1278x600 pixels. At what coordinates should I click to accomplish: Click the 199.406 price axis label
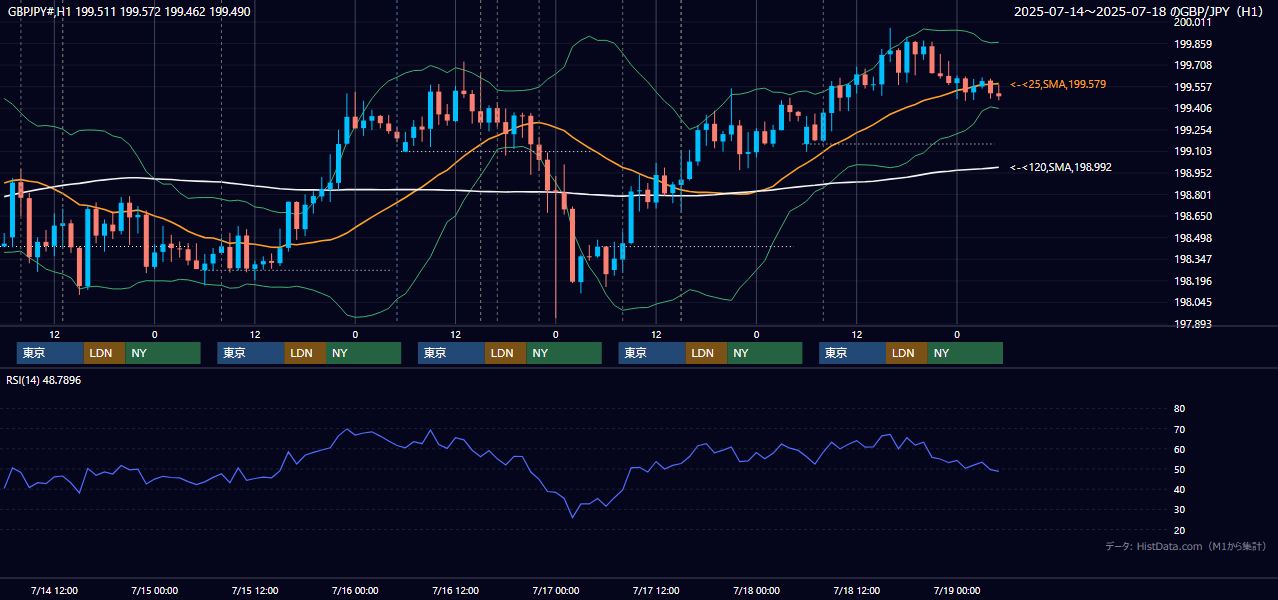click(x=1193, y=109)
